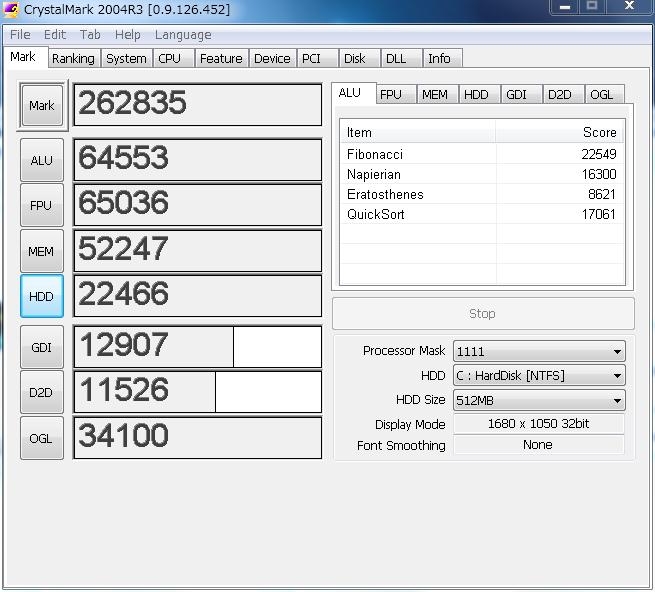655x592 pixels.
Task: Click the ALU score 64553
Action: [198, 160]
